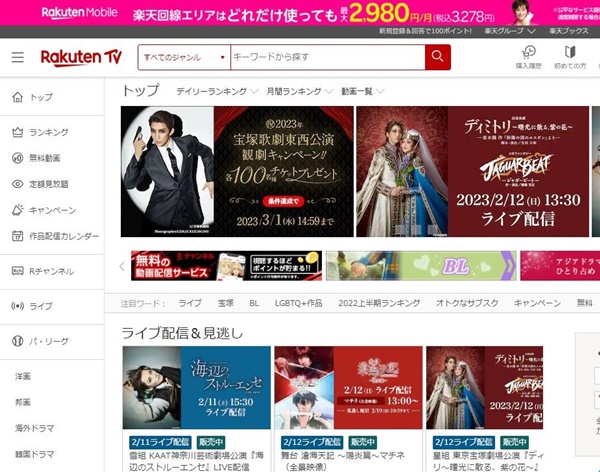The image size is (600, 472).
Task: Click the キーワードから探す search field
Action: (x=327, y=58)
